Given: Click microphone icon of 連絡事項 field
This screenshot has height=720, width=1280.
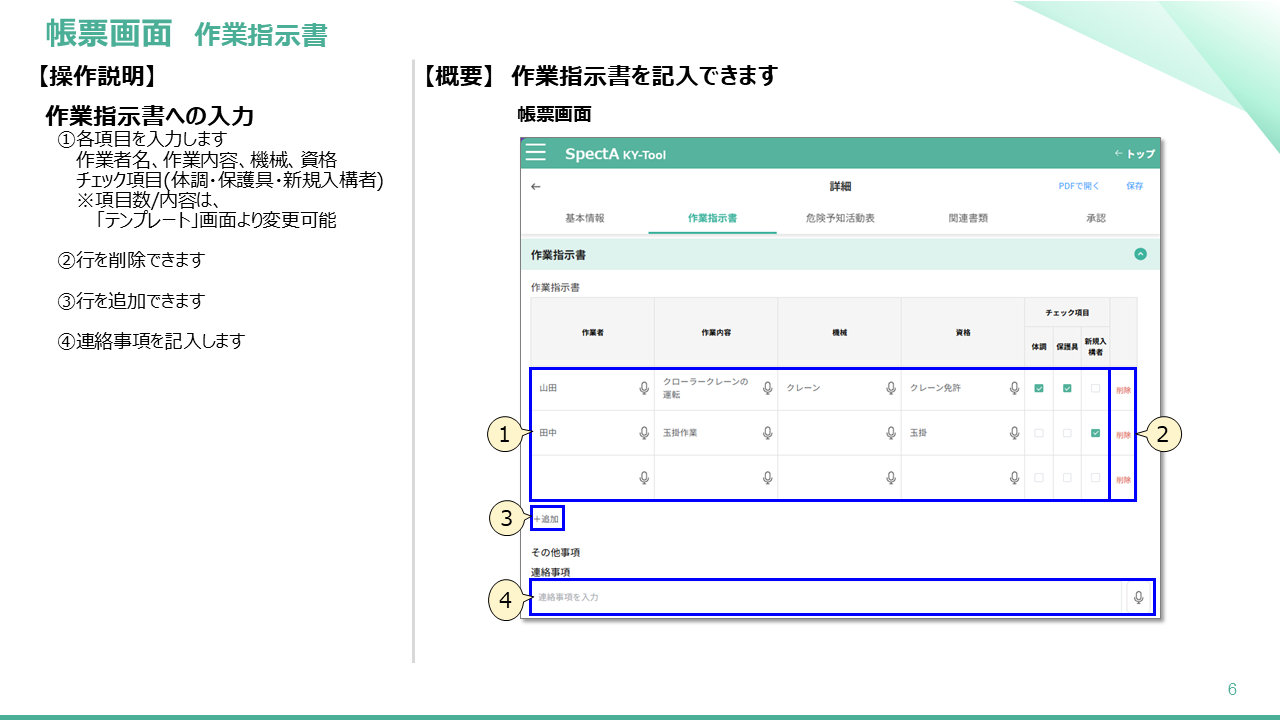Looking at the screenshot, I should pos(1138,597).
